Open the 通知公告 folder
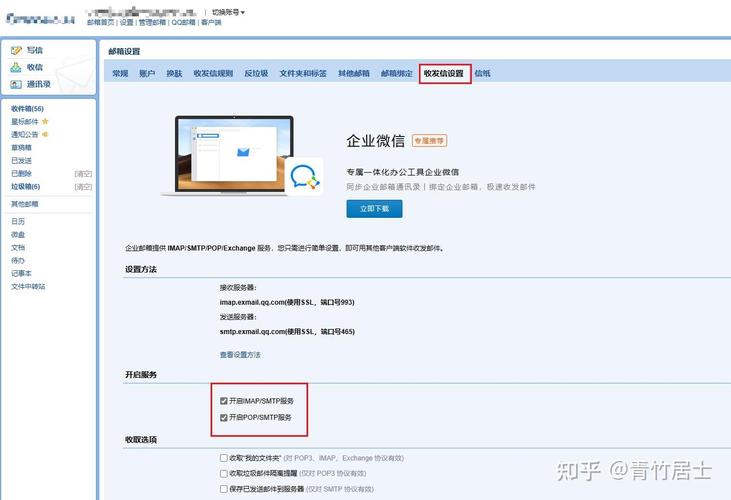Viewport: 731px width, 500px height. pos(25,134)
